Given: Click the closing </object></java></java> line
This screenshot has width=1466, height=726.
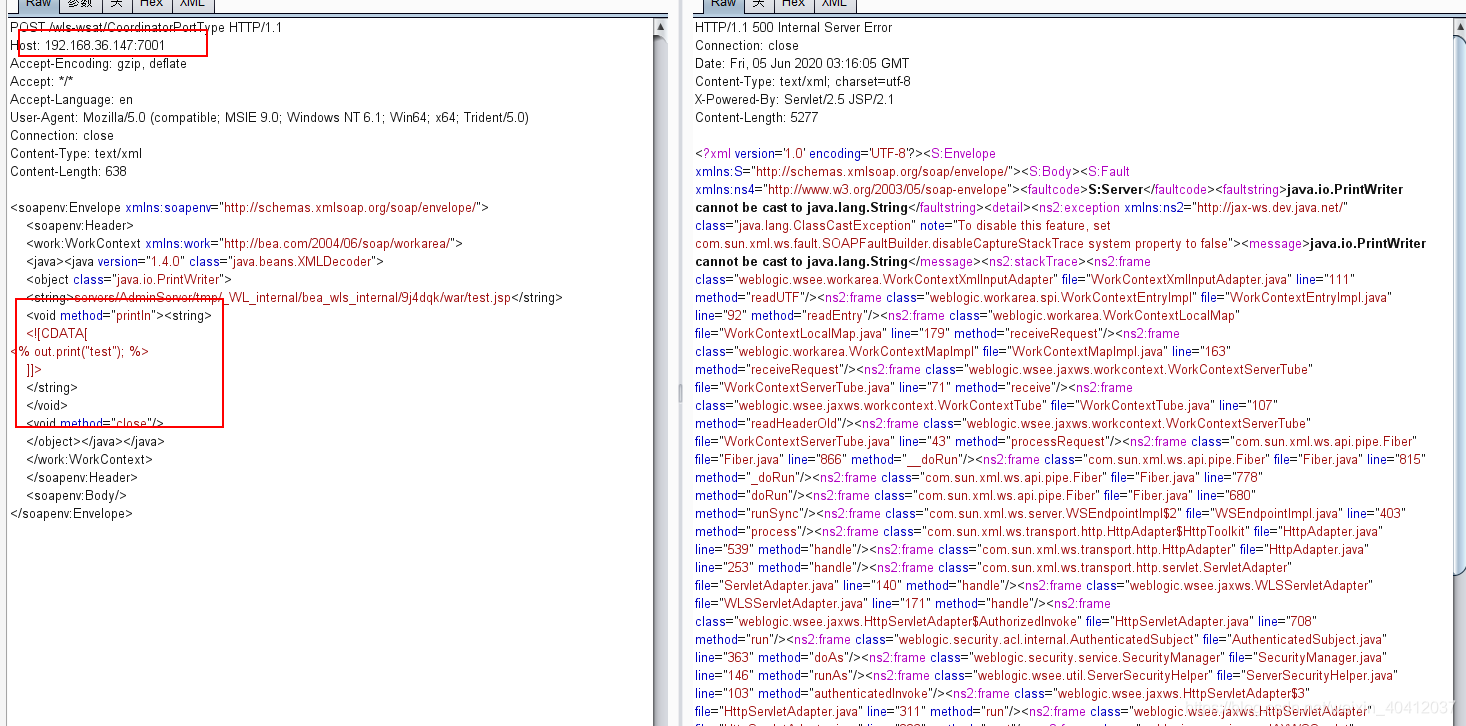Looking at the screenshot, I should pyautogui.click(x=95, y=441).
